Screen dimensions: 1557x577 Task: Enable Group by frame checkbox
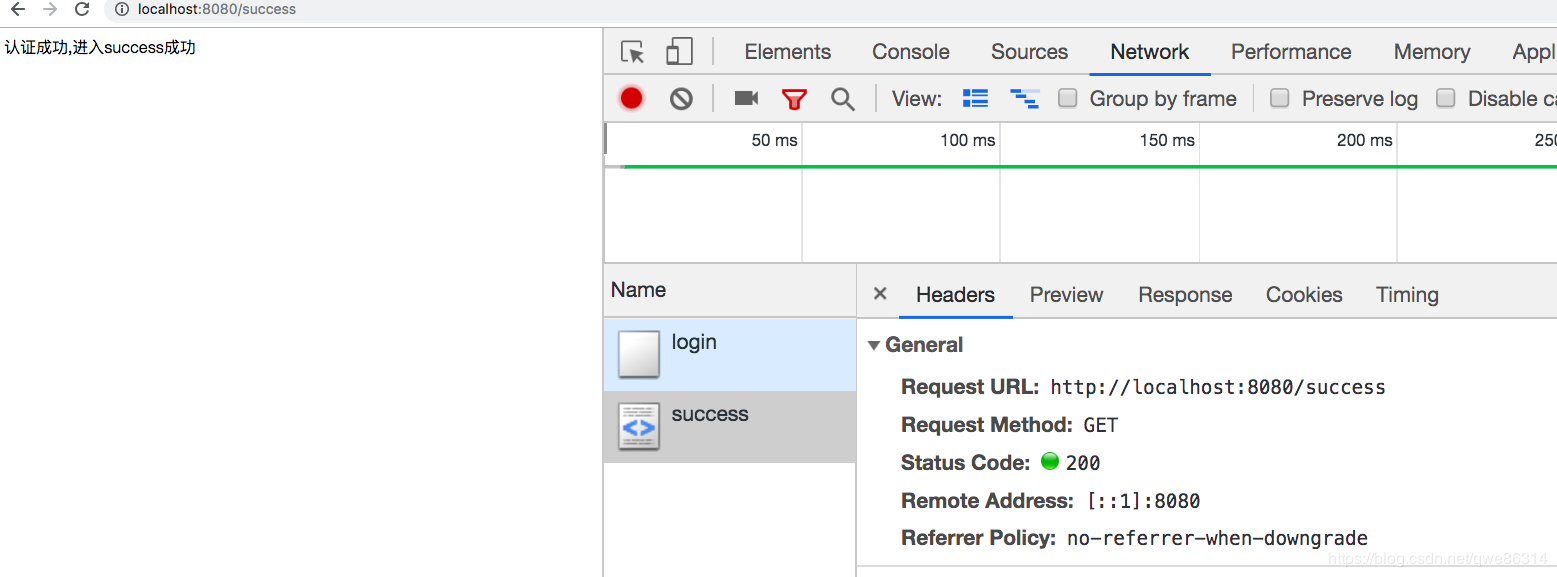1068,98
